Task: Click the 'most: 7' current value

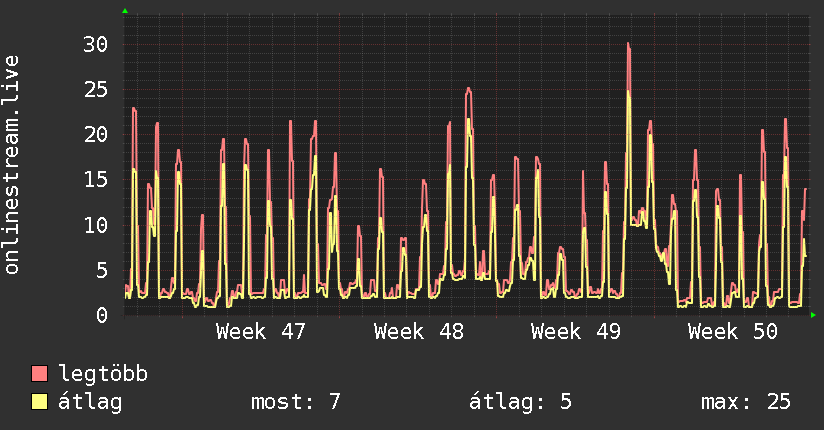Action: coord(295,402)
